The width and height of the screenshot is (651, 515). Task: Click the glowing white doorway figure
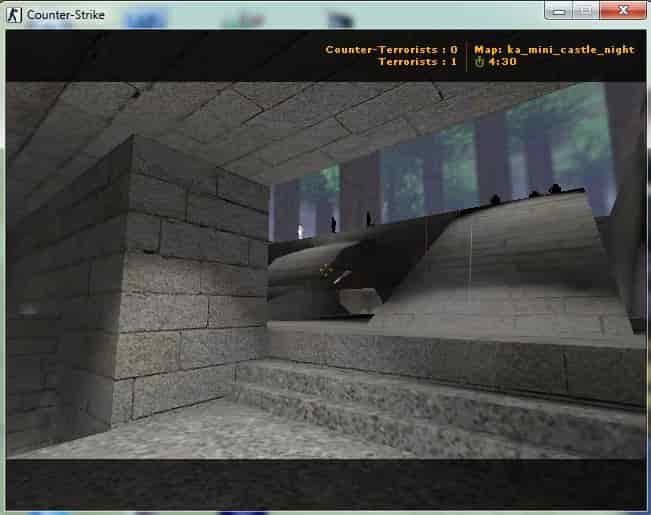pos(301,231)
